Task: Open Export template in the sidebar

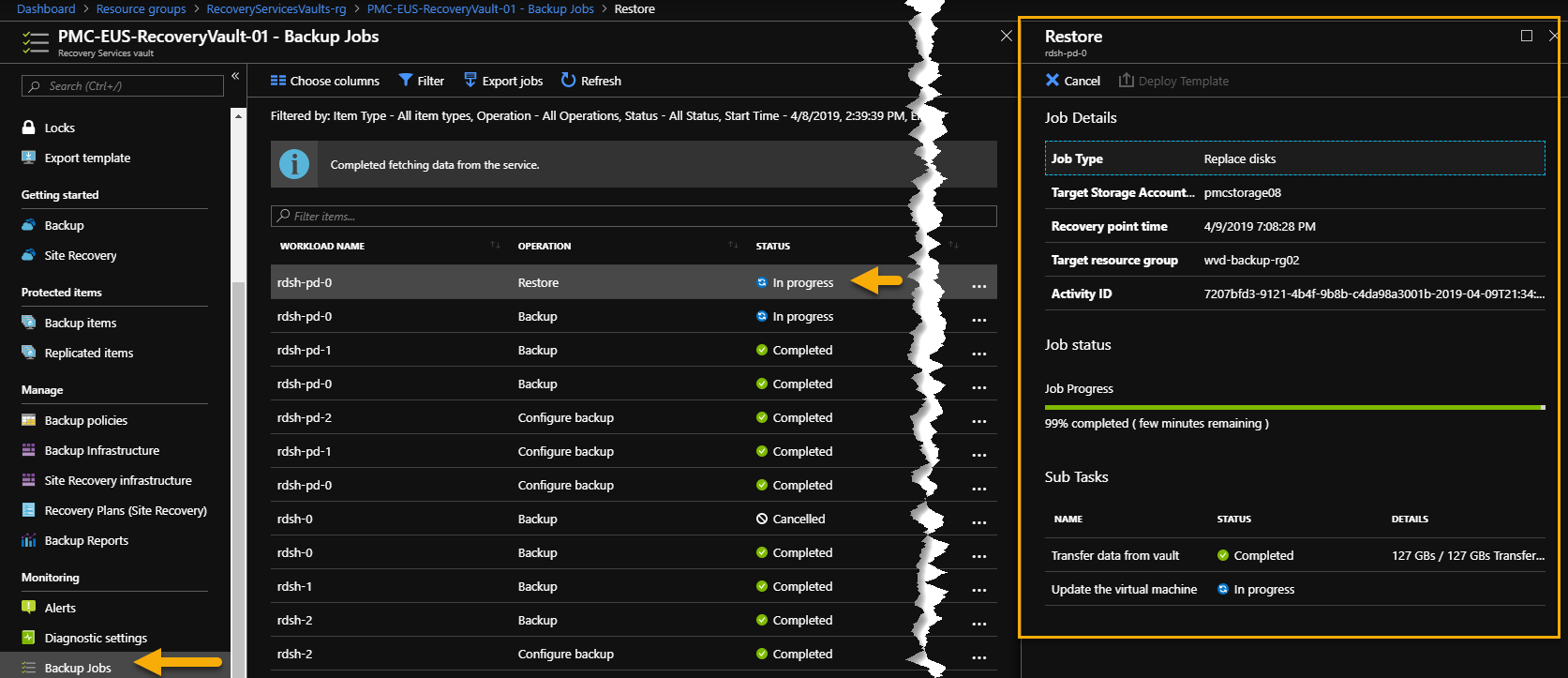Action: [87, 158]
